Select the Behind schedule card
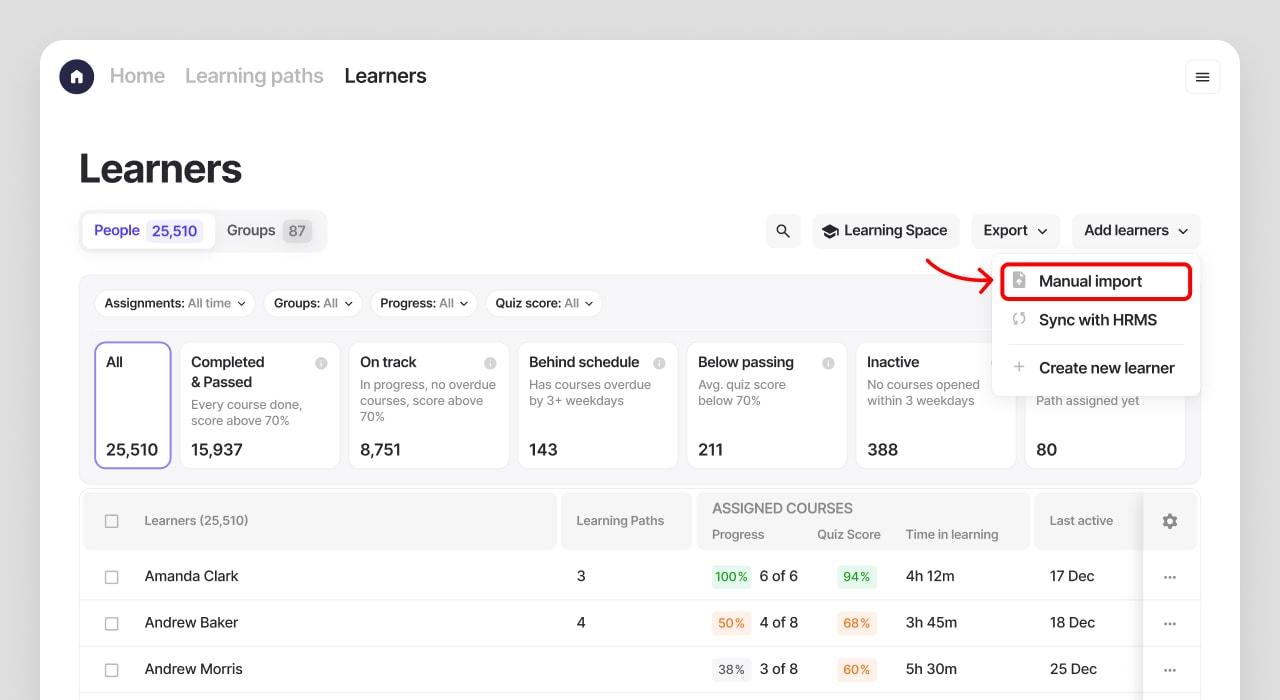 [x=598, y=405]
